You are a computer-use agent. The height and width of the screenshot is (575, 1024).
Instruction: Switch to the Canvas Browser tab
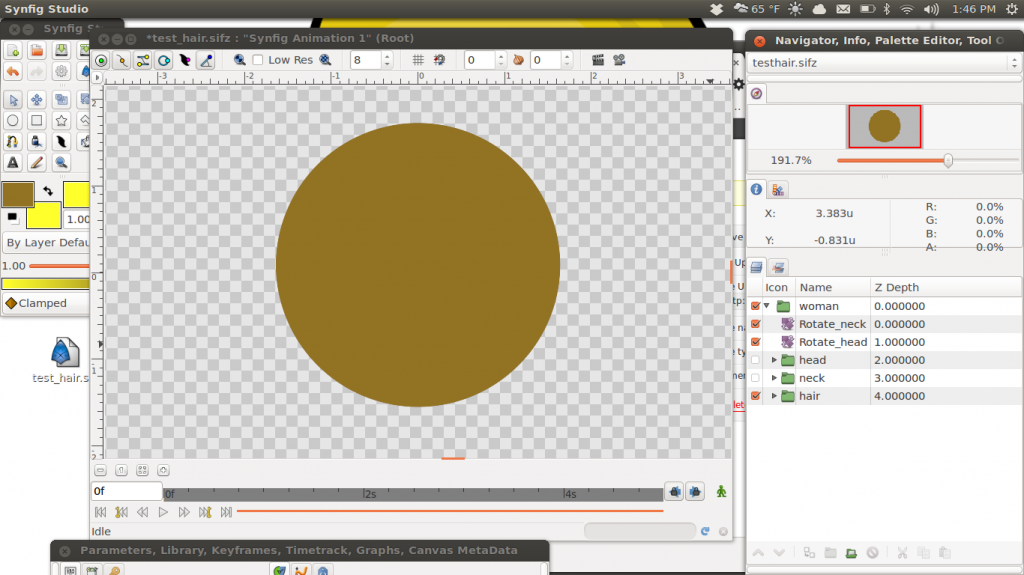[x=778, y=267]
